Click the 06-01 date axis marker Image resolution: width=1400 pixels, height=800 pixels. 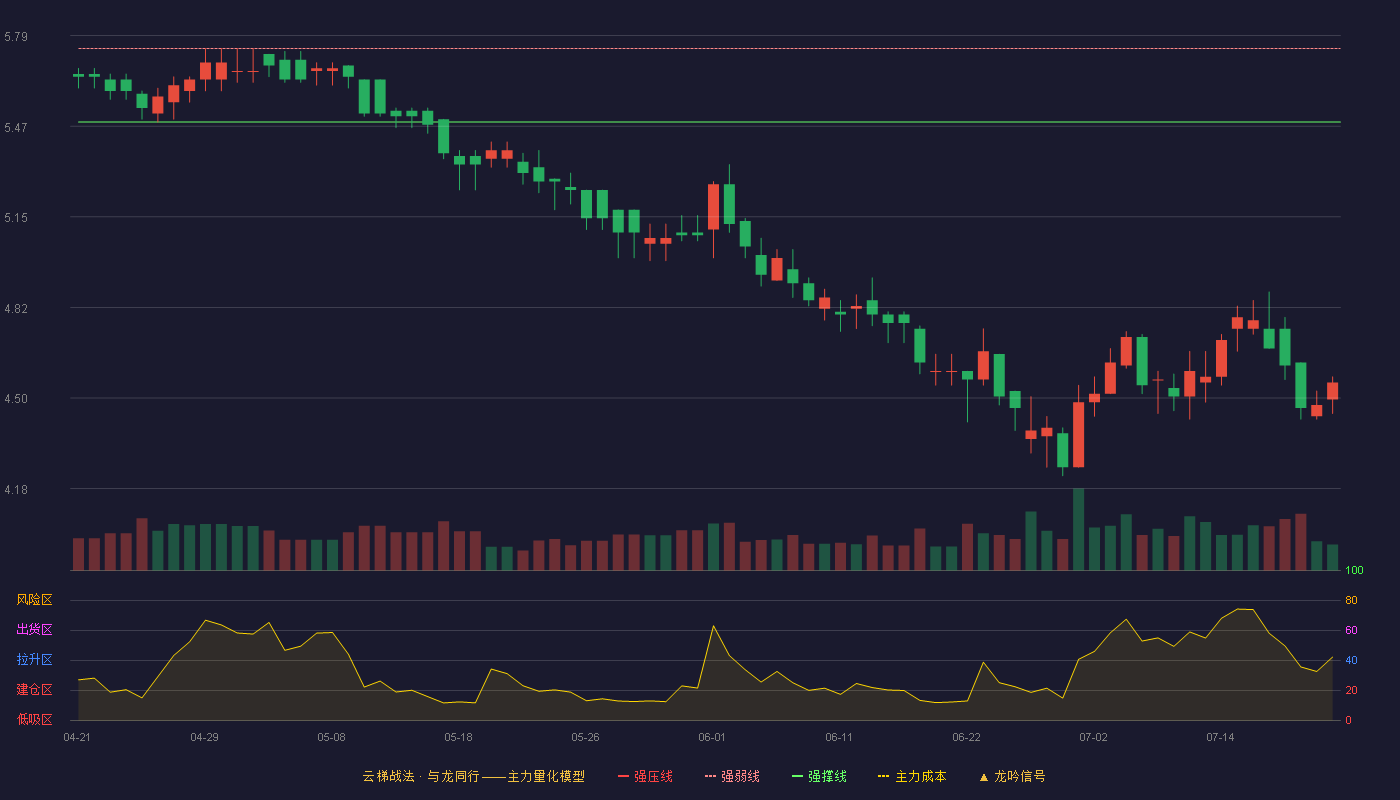tap(712, 737)
